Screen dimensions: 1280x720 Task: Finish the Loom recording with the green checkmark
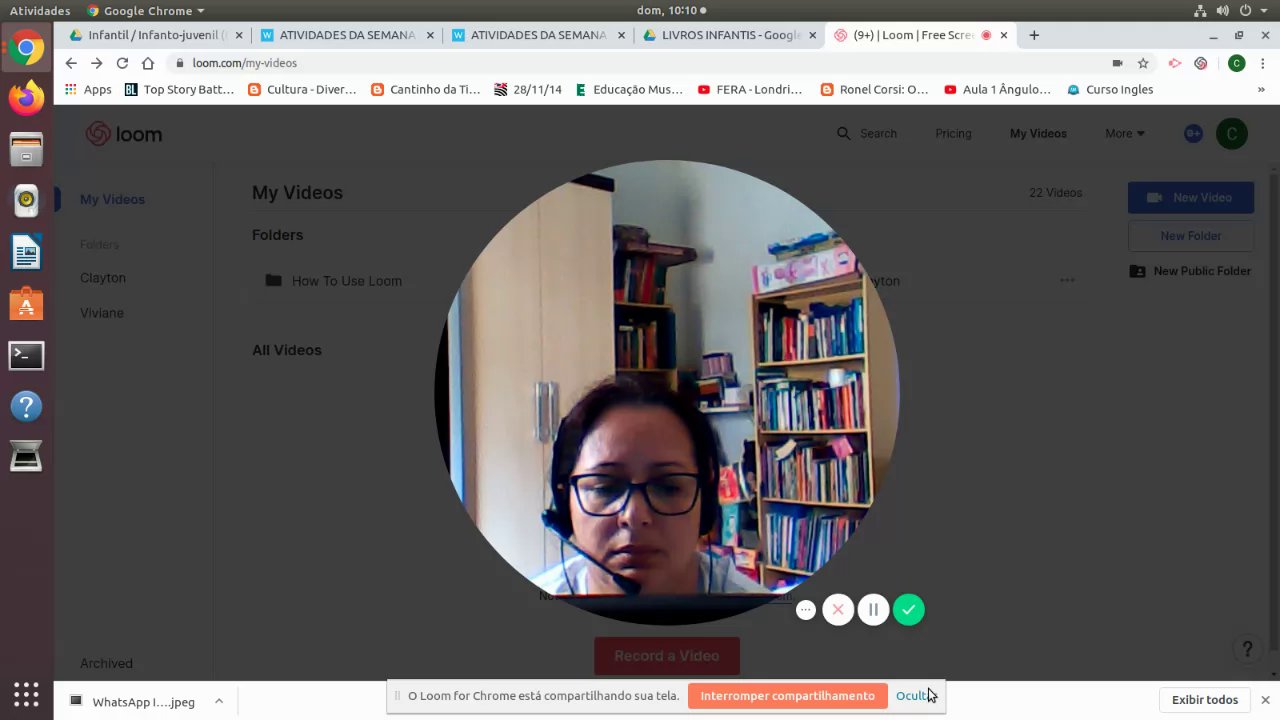908,609
